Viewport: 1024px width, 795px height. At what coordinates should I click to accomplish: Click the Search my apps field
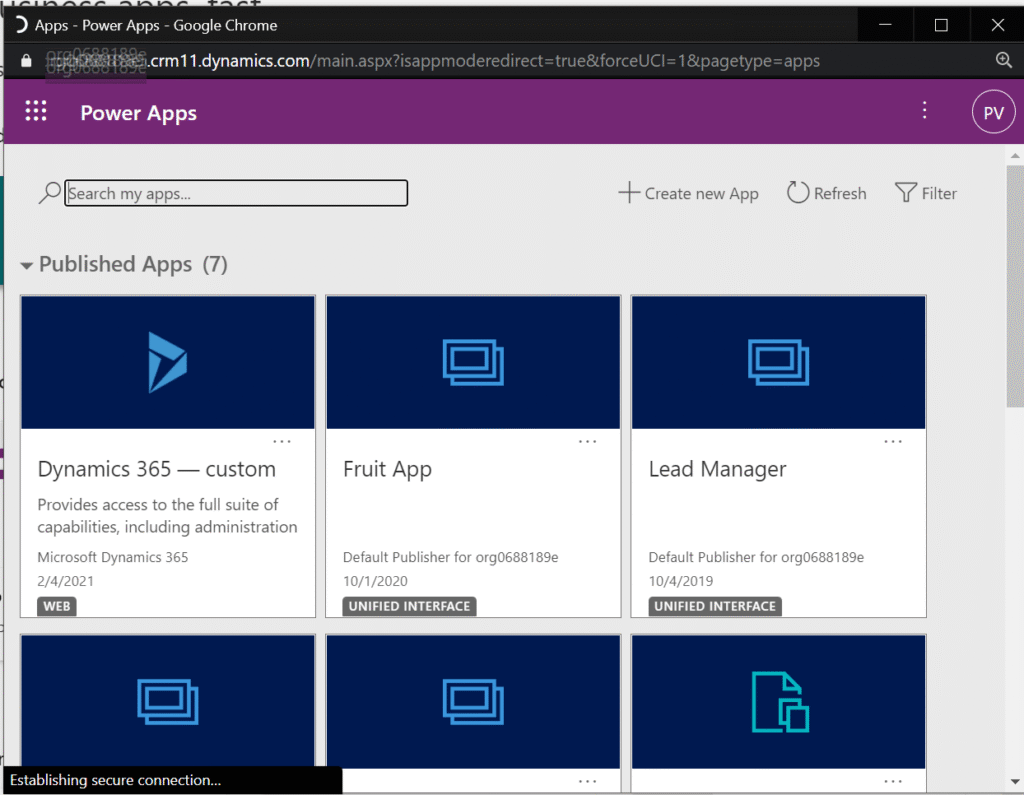point(236,193)
